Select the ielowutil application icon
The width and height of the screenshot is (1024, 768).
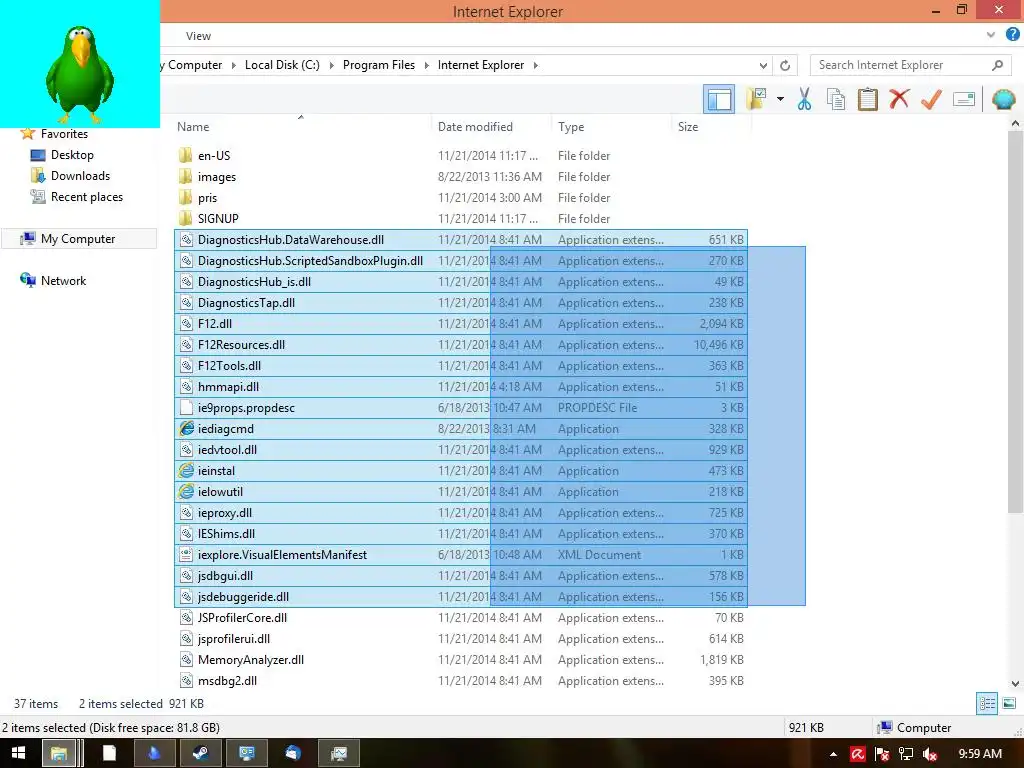click(186, 491)
